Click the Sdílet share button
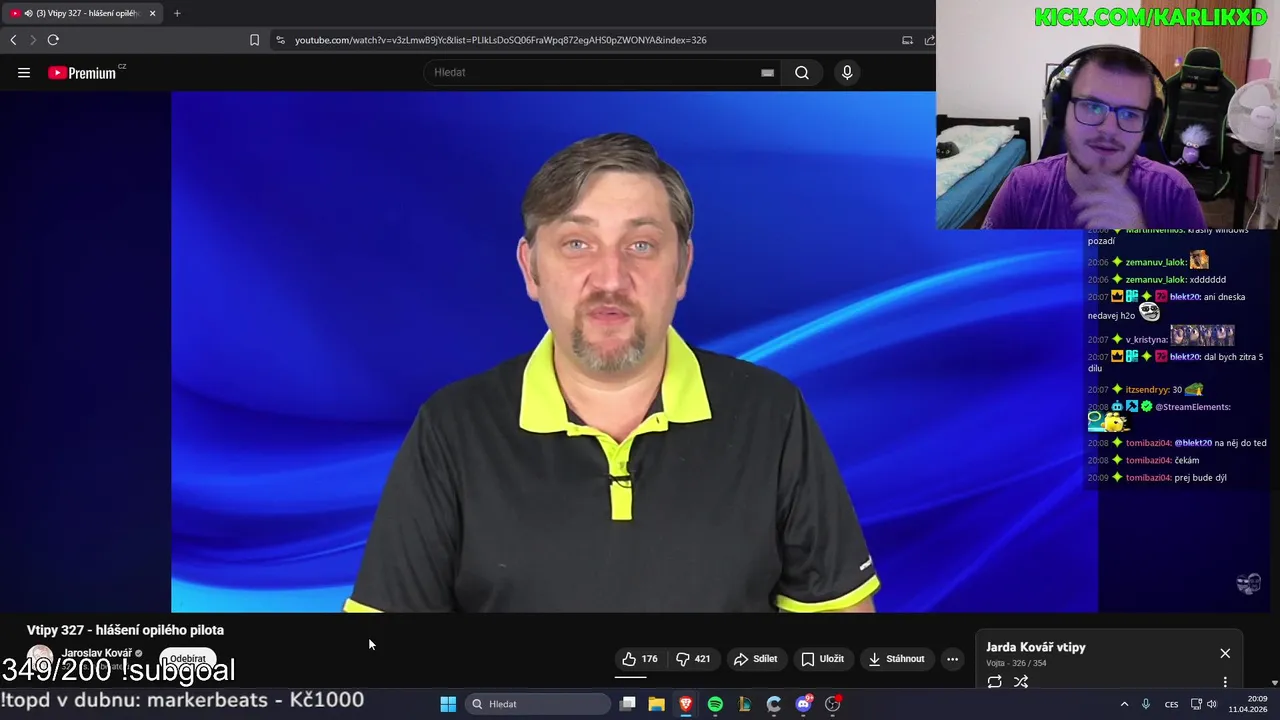This screenshot has width=1280, height=720. [x=755, y=659]
